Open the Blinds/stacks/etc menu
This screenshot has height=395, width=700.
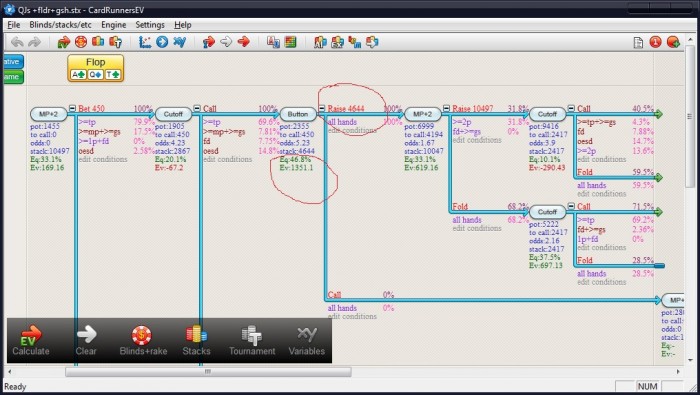click(60, 25)
